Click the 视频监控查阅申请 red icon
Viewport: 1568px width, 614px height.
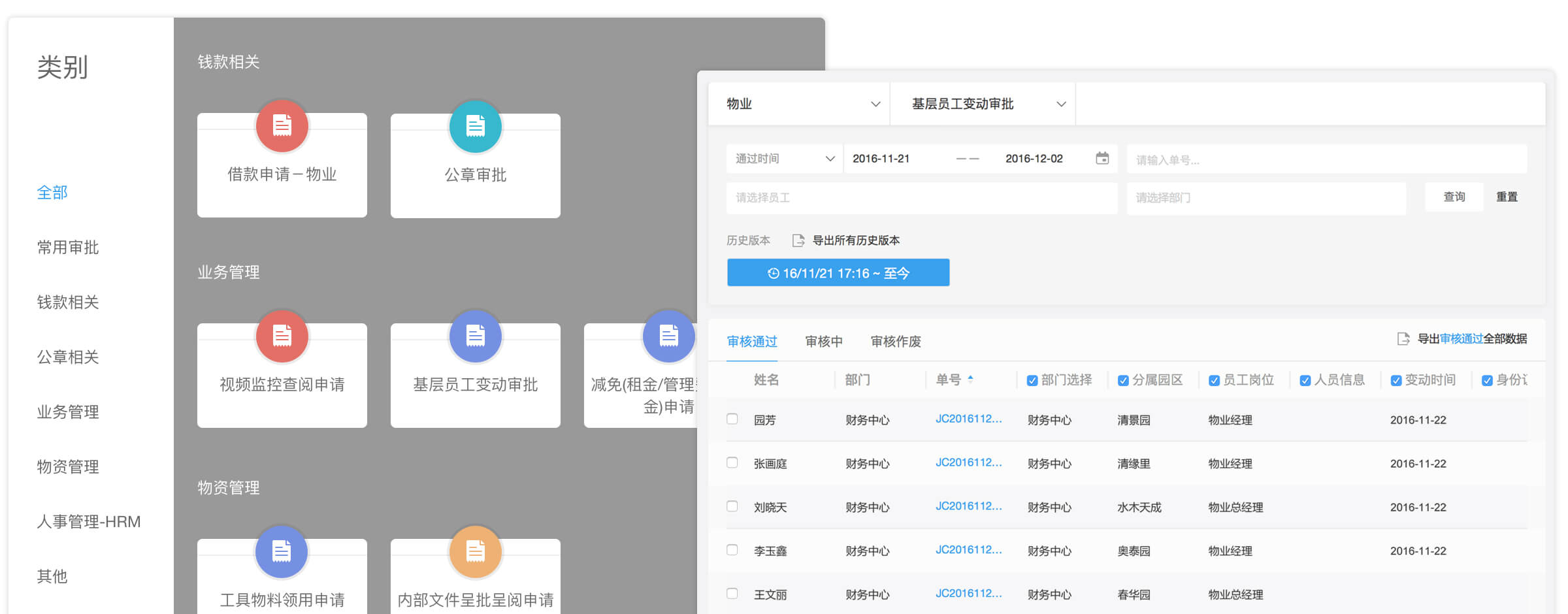pos(282,336)
